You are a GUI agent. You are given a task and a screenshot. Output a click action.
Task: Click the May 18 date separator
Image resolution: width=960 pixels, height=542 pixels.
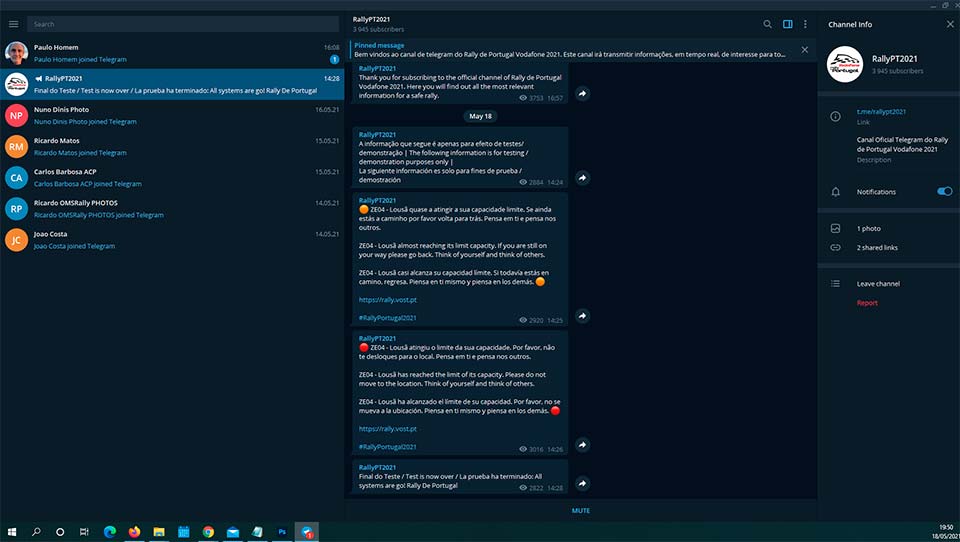[480, 116]
